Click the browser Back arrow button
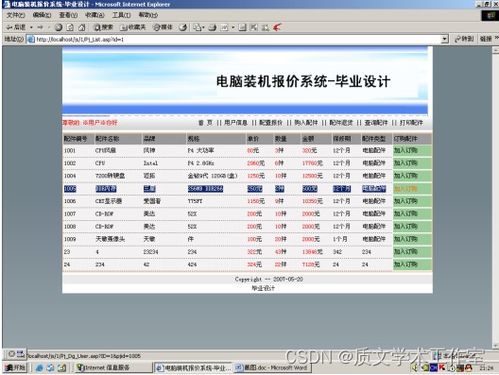 click(16, 27)
